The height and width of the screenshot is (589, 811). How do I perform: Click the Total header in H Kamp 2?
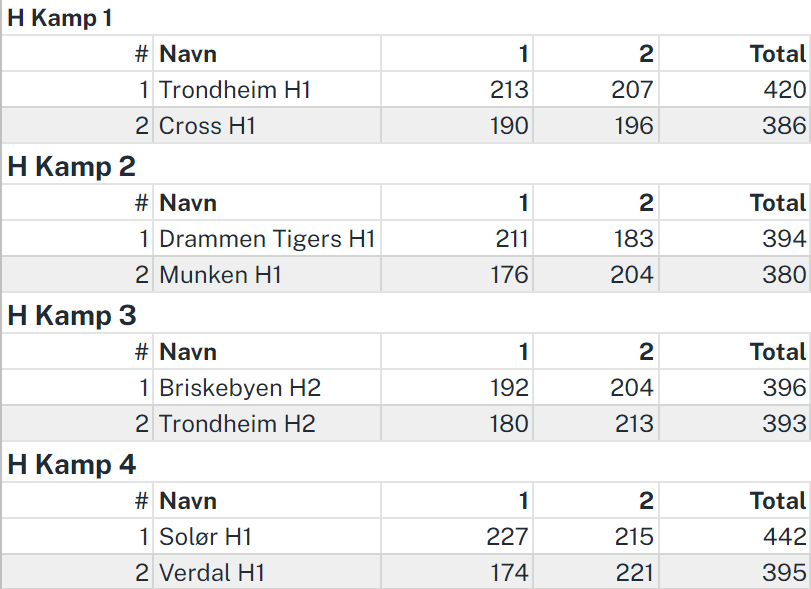778,203
